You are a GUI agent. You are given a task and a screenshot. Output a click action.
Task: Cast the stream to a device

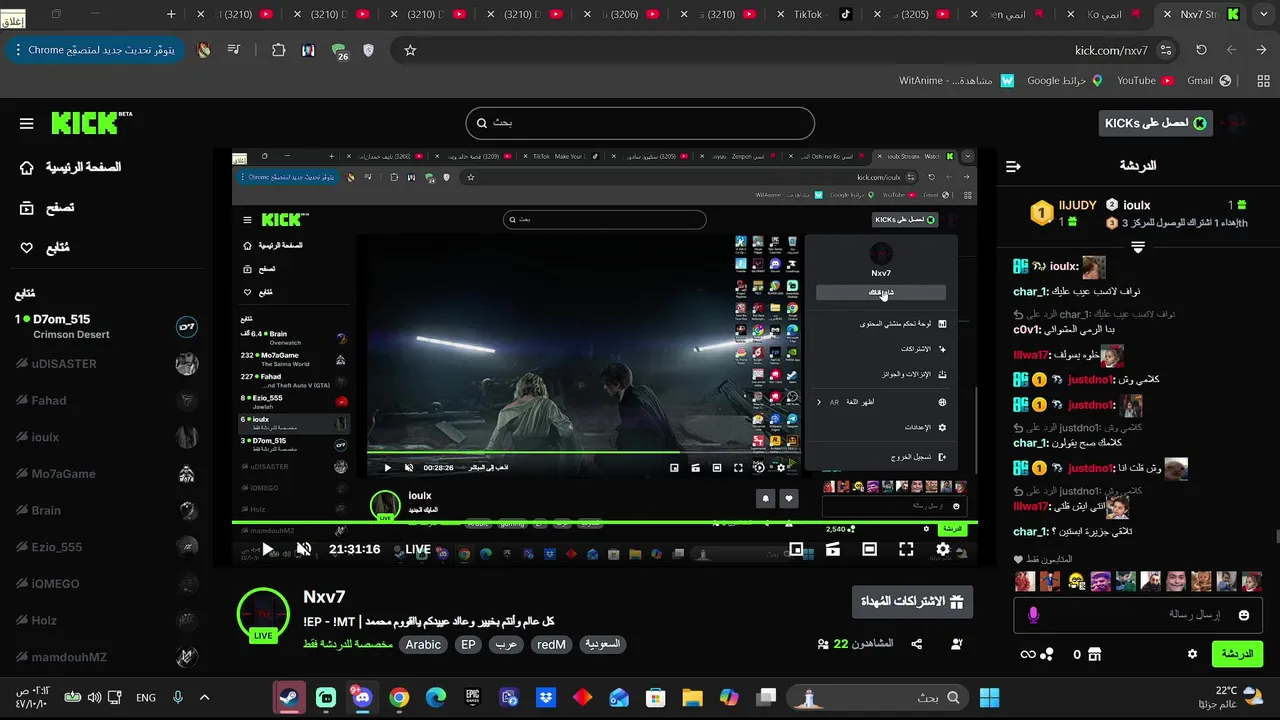coord(833,549)
